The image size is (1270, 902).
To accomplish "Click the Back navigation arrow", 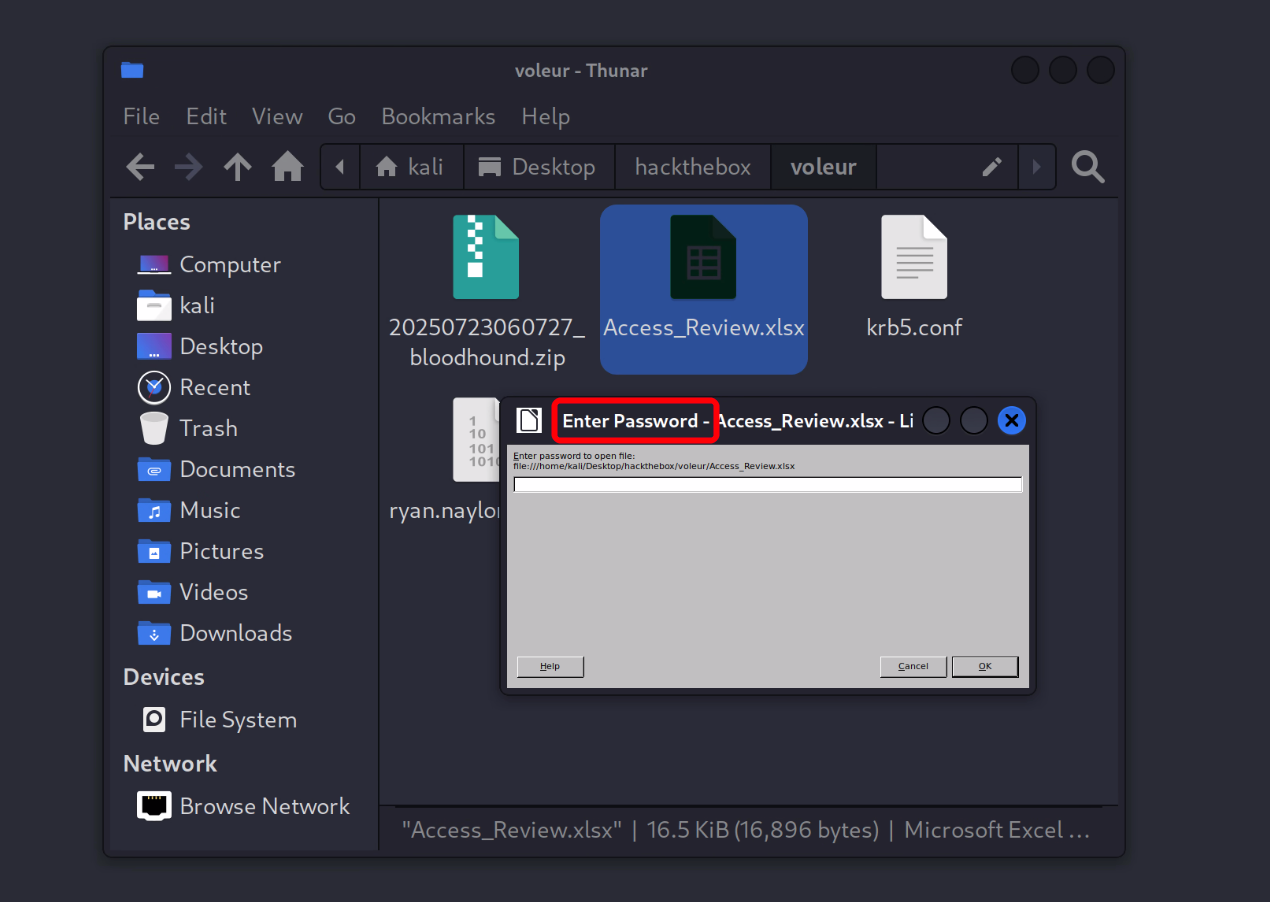I will coord(141,167).
